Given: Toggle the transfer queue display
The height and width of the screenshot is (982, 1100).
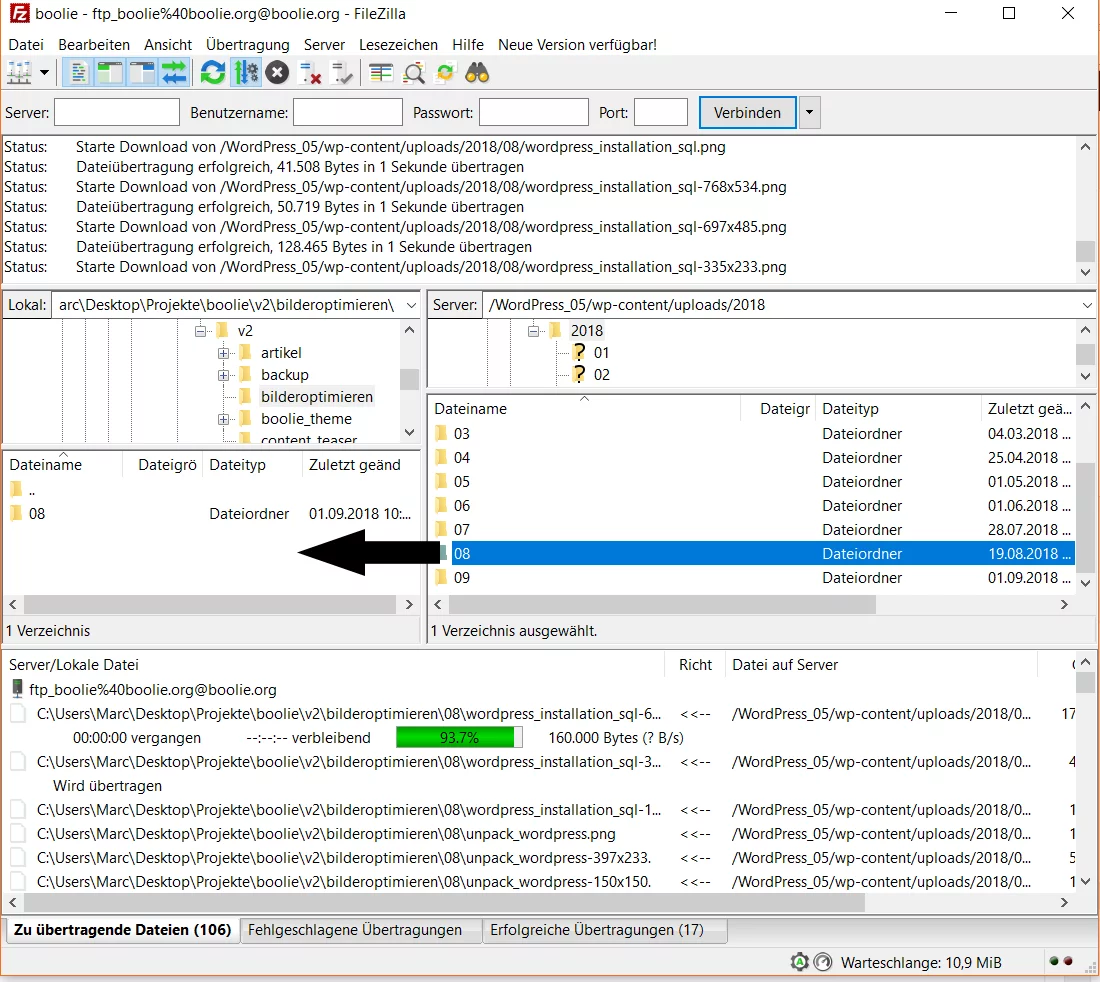Looking at the screenshot, I should pyautogui.click(x=174, y=72).
